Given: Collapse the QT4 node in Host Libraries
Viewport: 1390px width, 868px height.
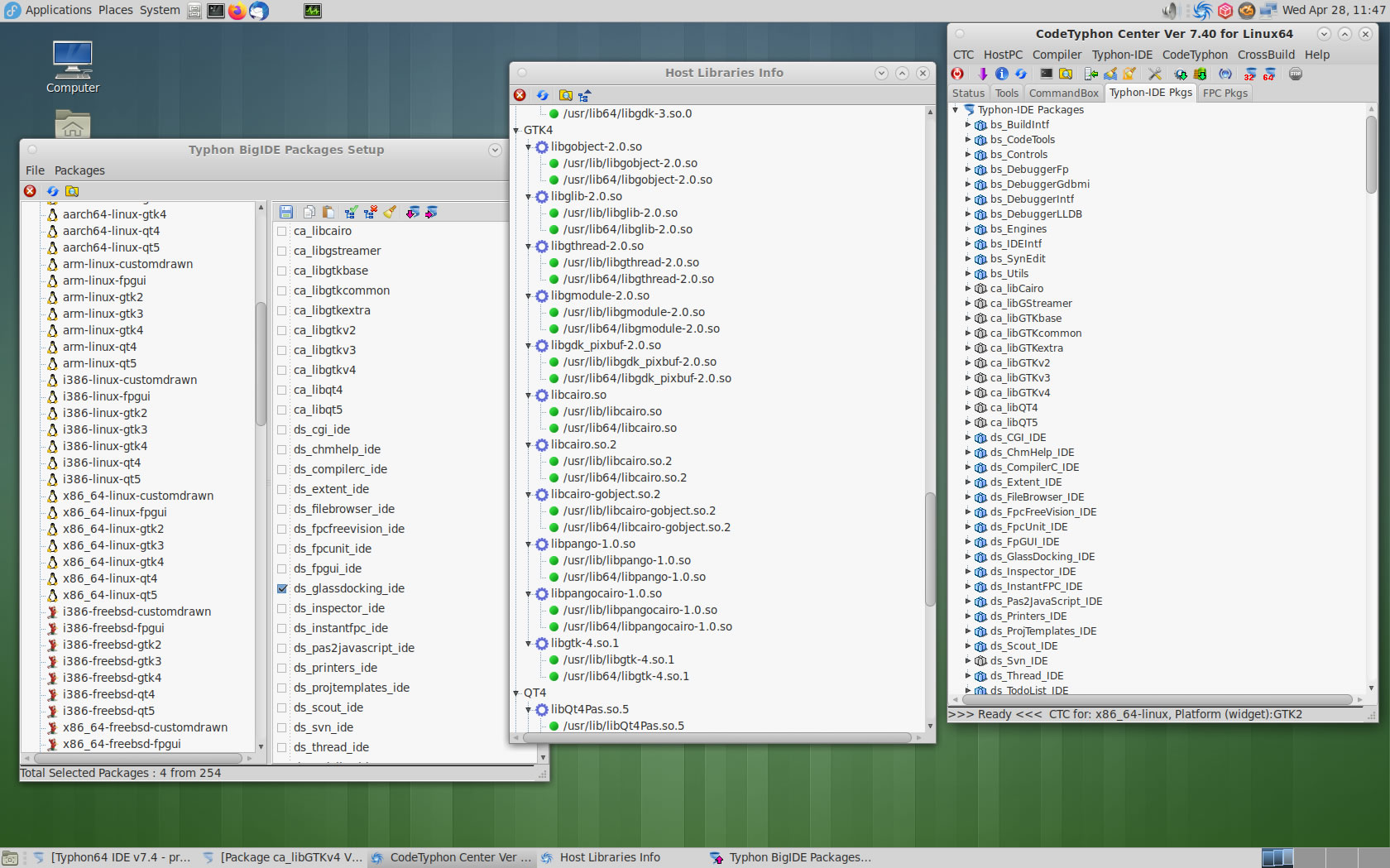Looking at the screenshot, I should tap(516, 693).
